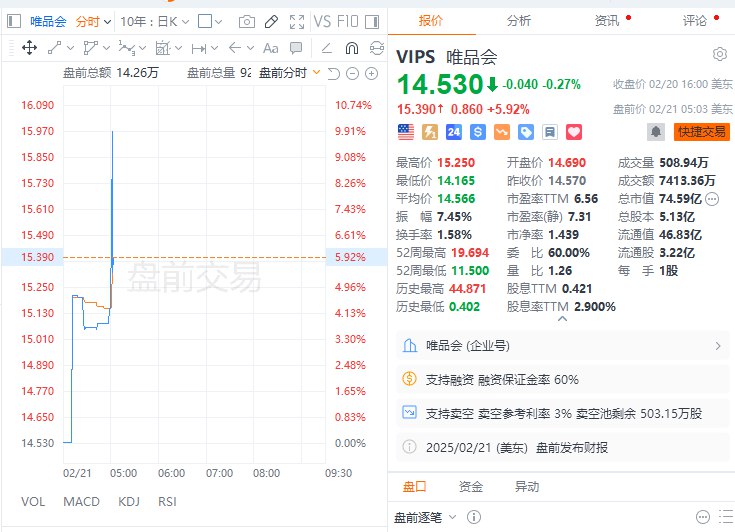Toggle the price alert bell
The image size is (735, 532).
click(x=656, y=132)
